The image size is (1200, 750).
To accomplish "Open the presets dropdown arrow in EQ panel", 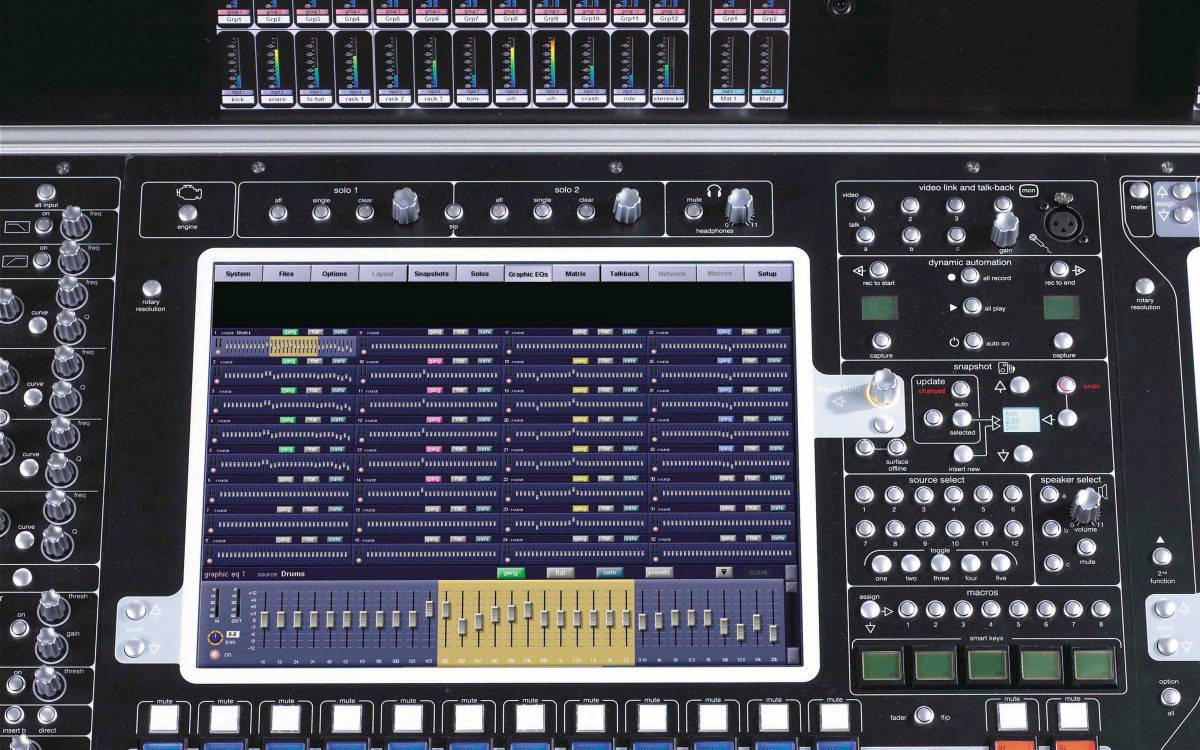I will [x=724, y=573].
